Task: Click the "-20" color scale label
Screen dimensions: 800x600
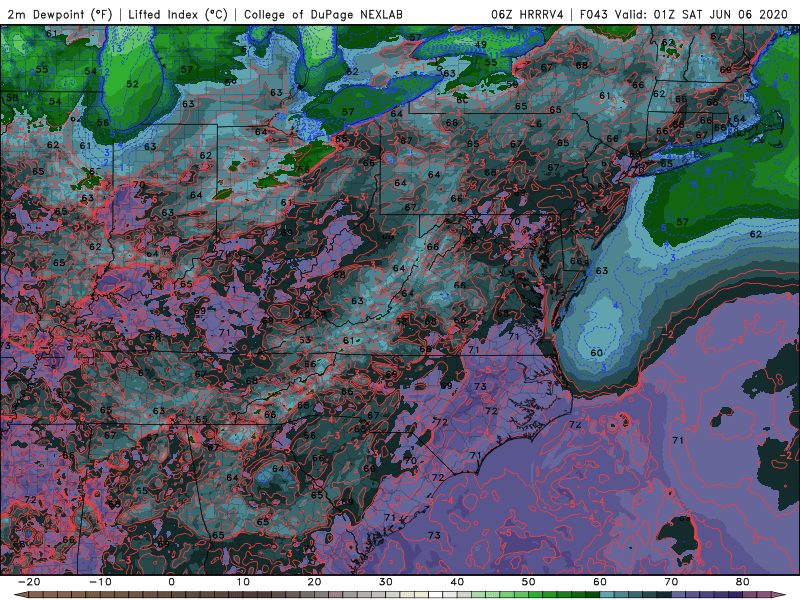Action: (x=29, y=582)
